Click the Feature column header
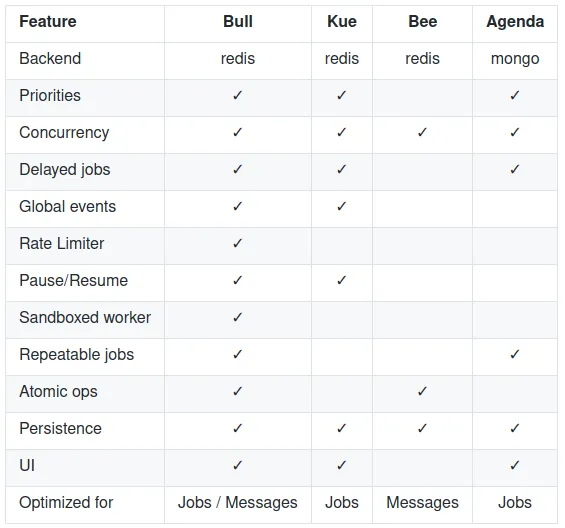The image size is (565, 528). pyautogui.click(x=48, y=22)
